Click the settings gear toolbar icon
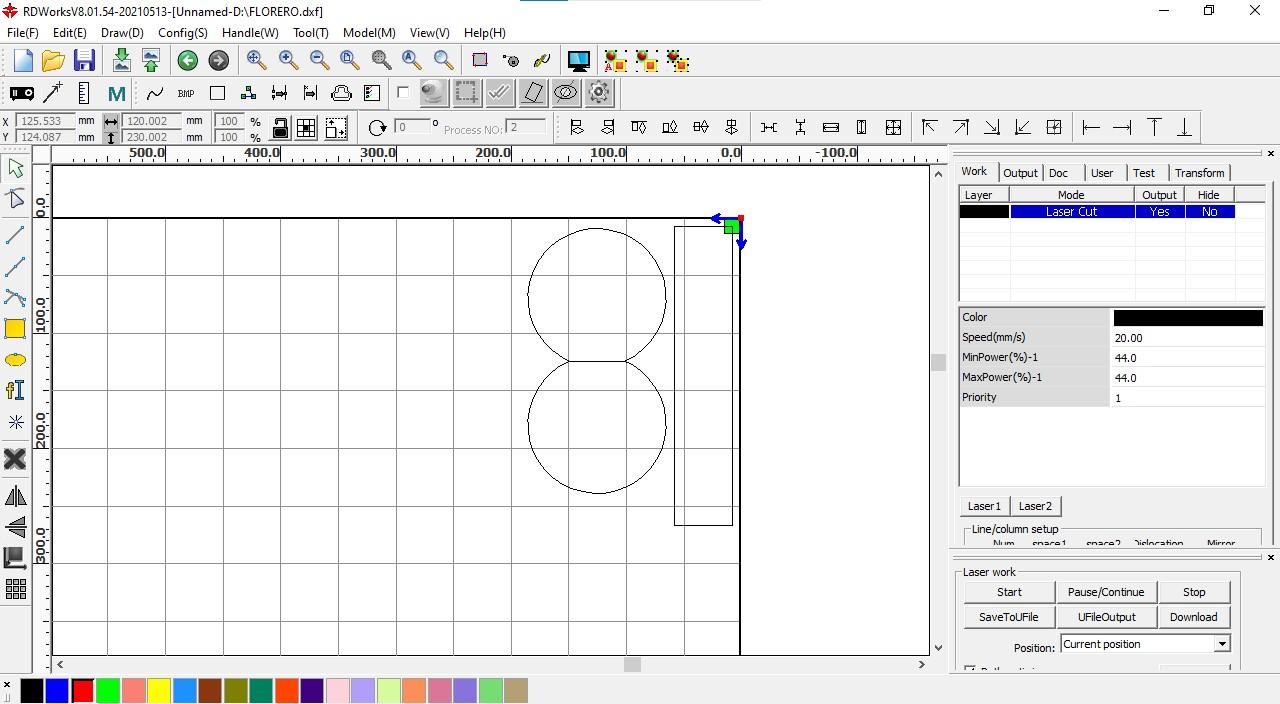Viewport: 1280px width, 704px height. [x=599, y=93]
